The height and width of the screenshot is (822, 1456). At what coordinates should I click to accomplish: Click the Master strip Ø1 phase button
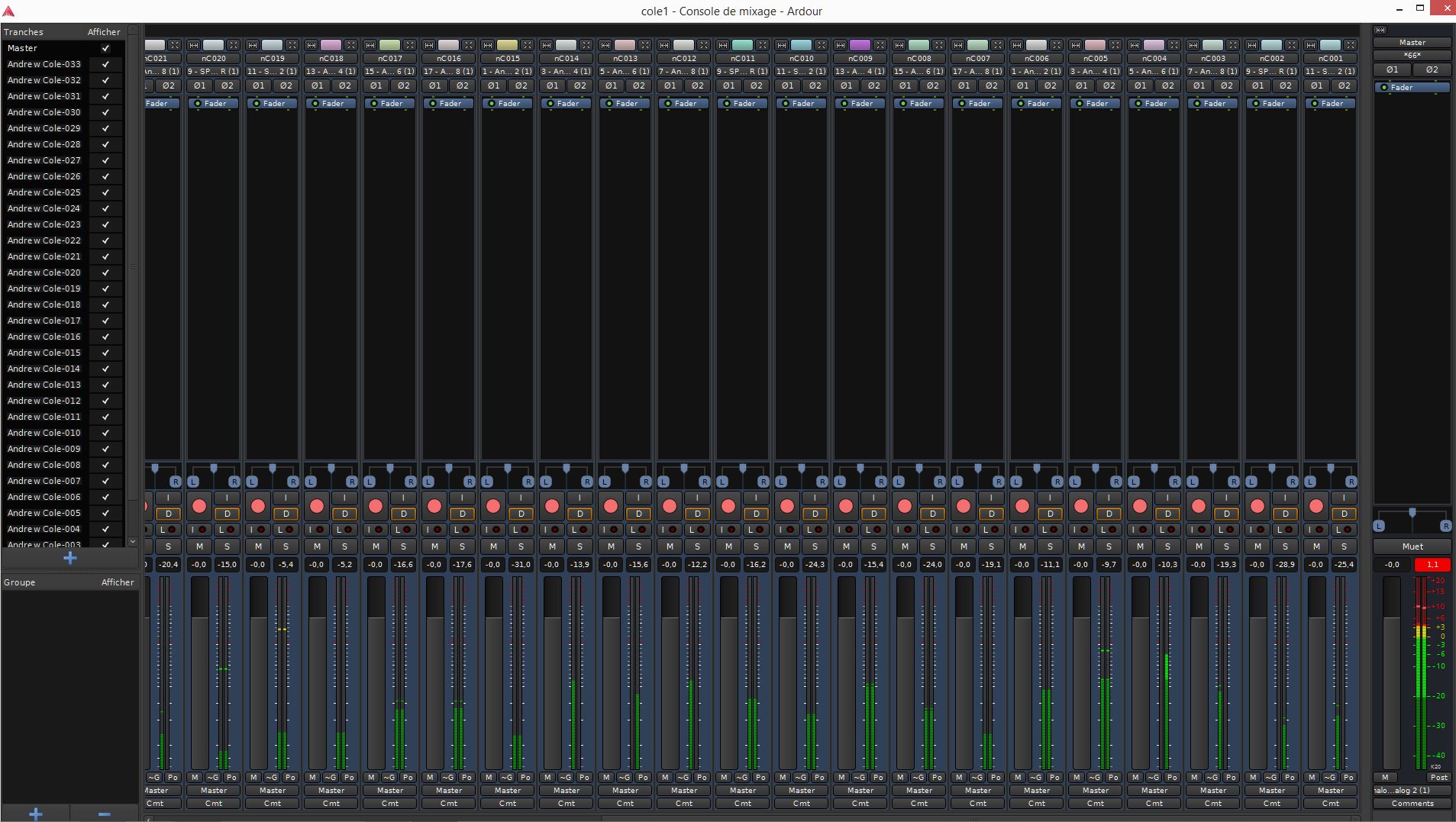pos(1393,69)
